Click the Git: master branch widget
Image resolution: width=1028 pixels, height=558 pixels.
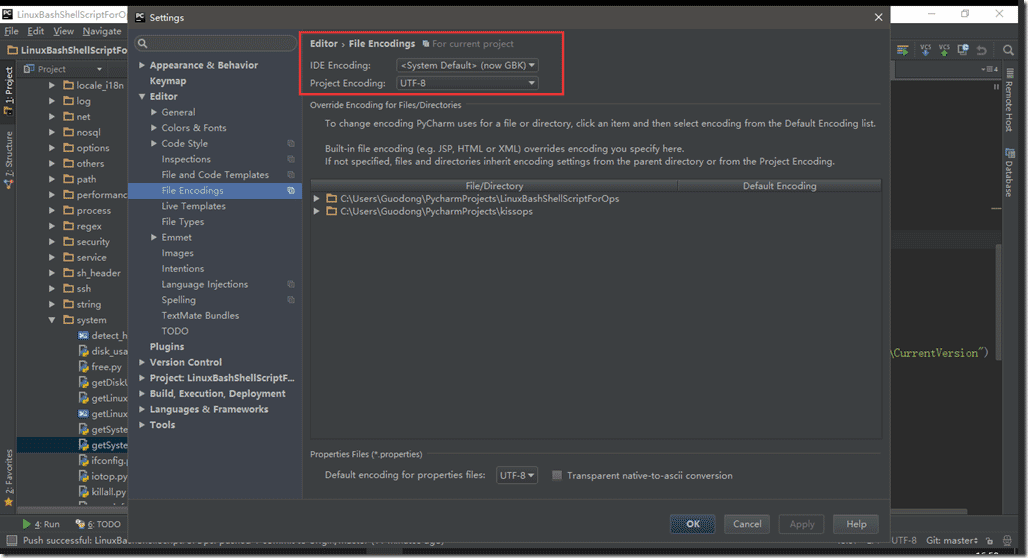tap(952, 540)
